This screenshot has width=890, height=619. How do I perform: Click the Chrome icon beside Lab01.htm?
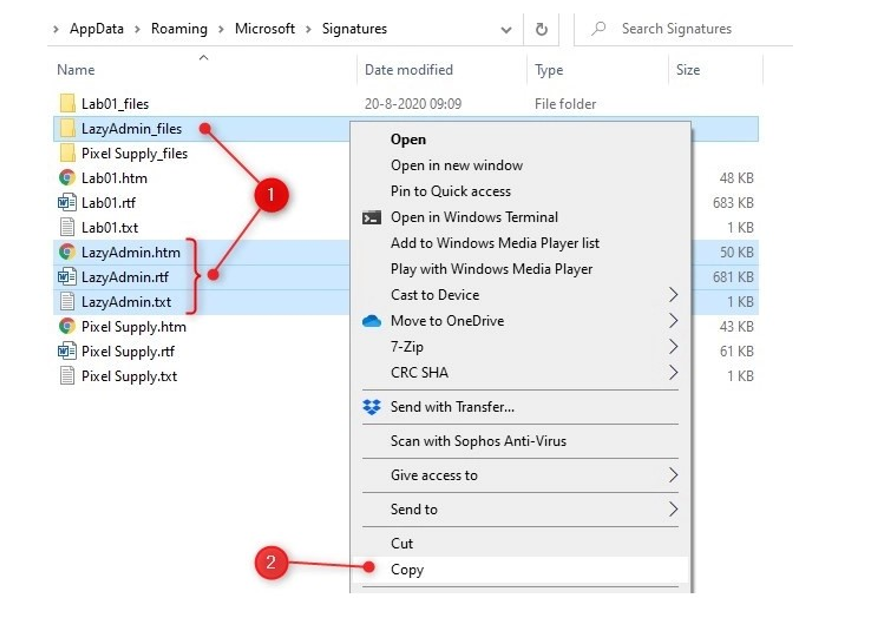coord(67,178)
